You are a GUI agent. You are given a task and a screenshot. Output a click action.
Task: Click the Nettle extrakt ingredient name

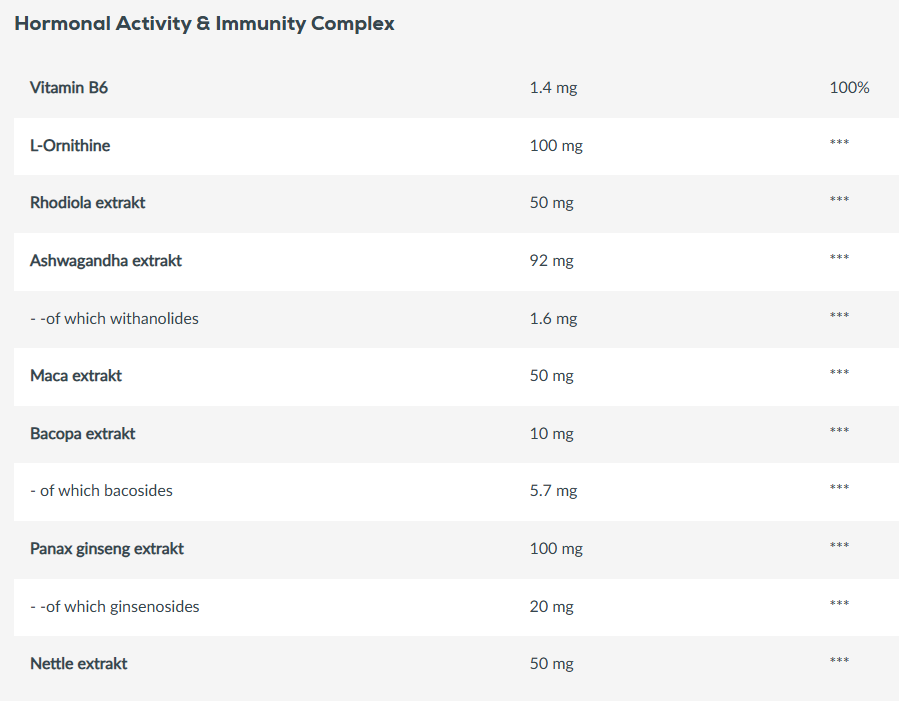pos(79,664)
